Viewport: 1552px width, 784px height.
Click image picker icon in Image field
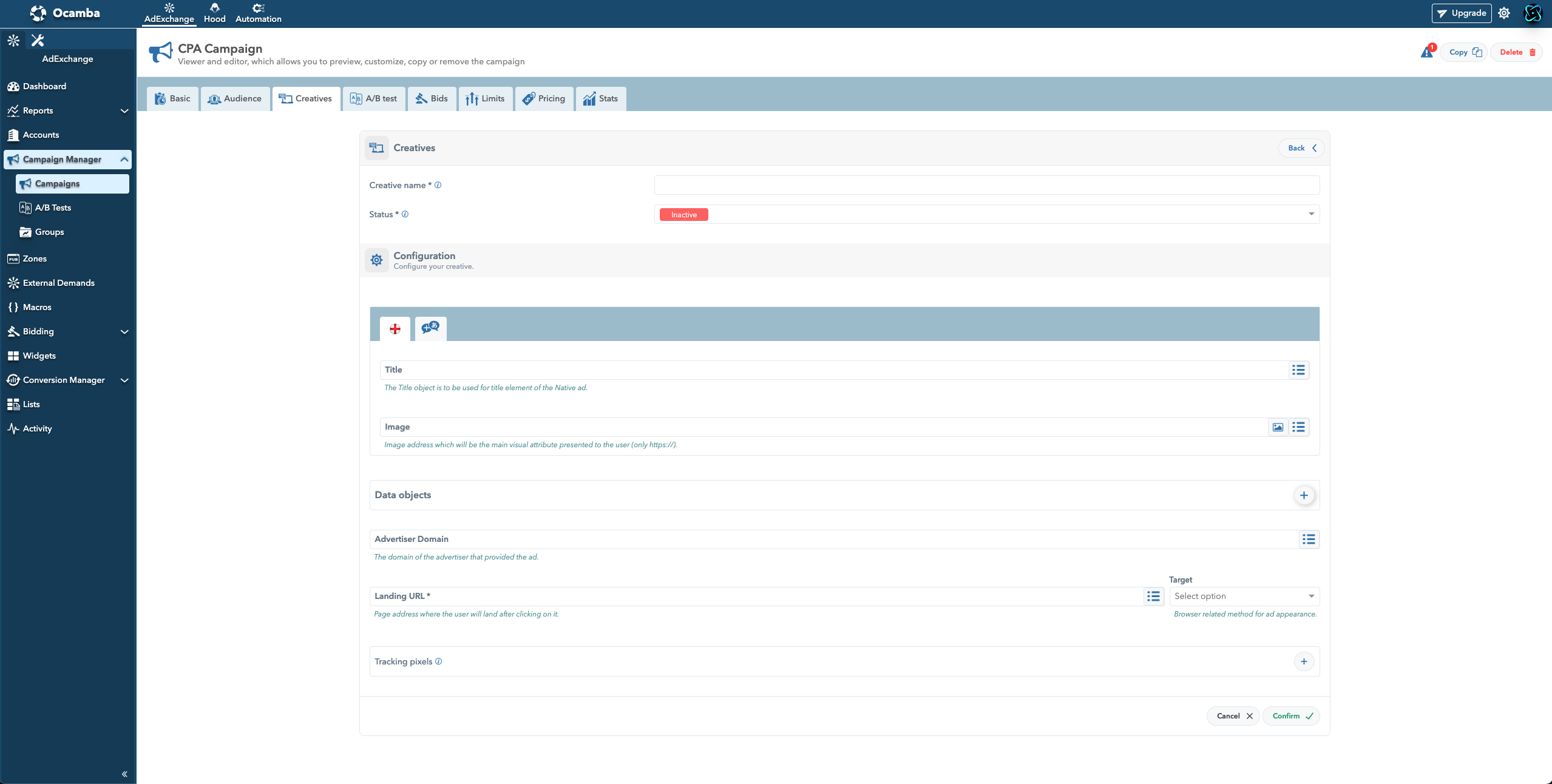(1278, 427)
